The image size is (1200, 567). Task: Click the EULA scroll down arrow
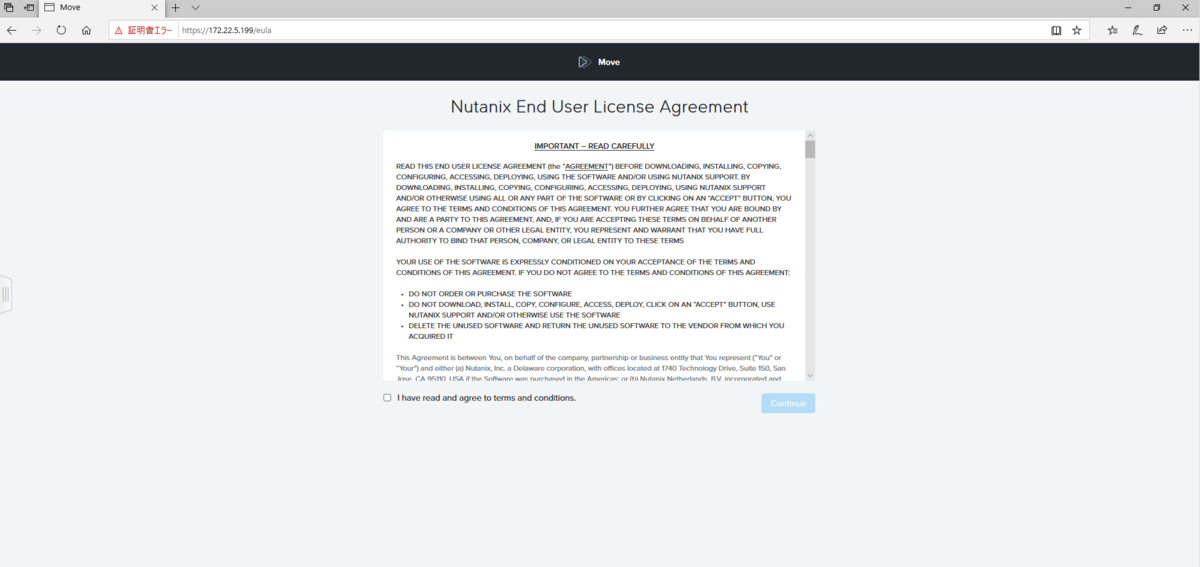click(x=810, y=375)
